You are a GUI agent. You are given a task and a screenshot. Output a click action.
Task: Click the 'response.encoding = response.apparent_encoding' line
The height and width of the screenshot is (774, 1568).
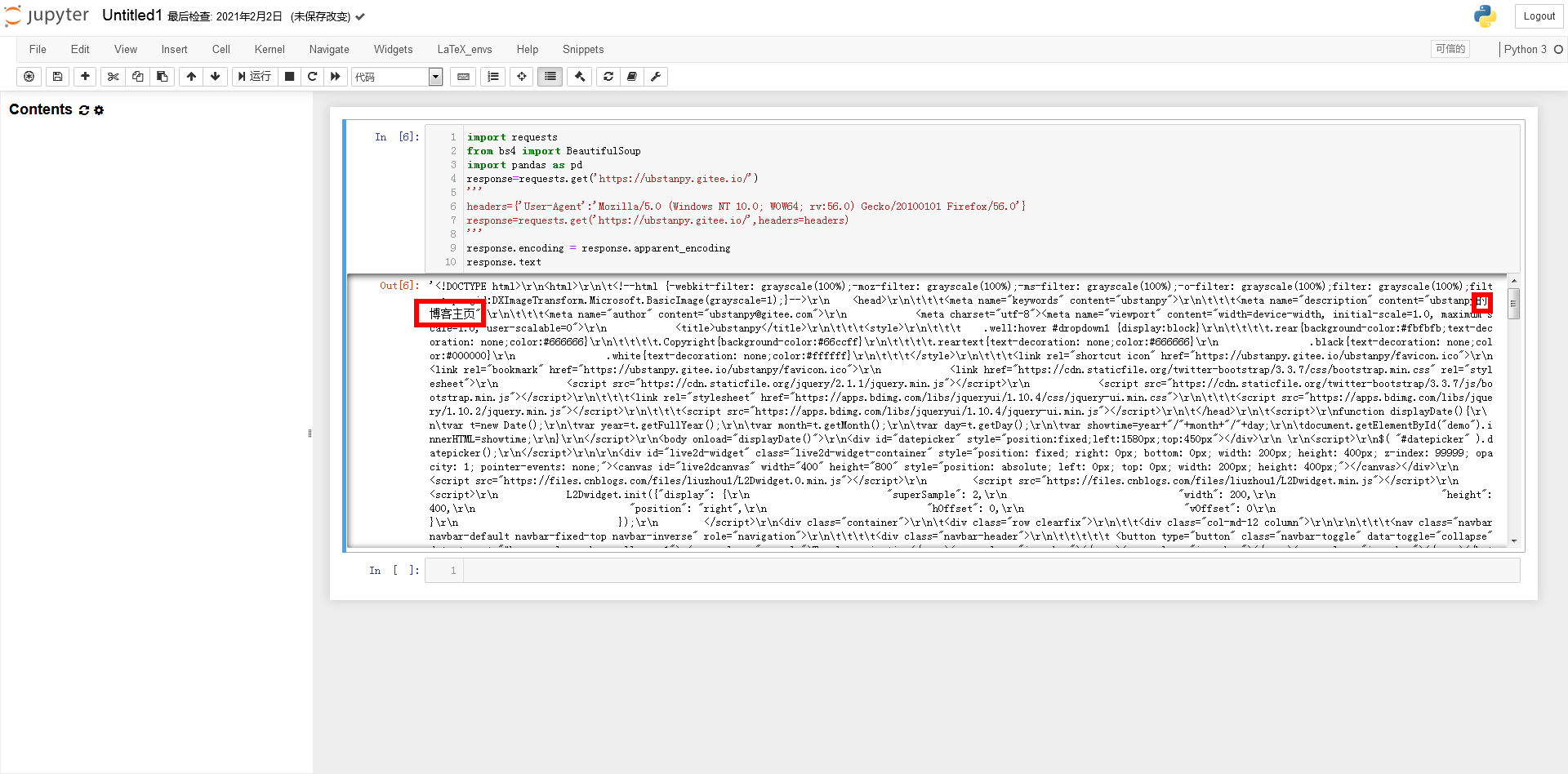(599, 248)
